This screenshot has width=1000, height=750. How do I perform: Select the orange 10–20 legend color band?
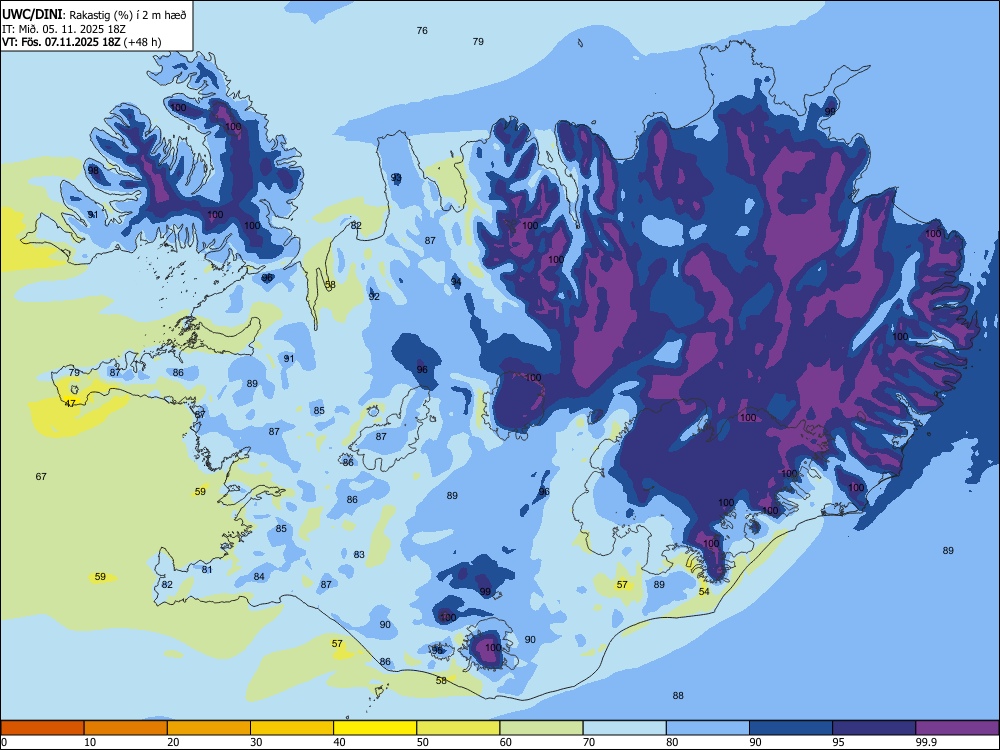[126, 728]
